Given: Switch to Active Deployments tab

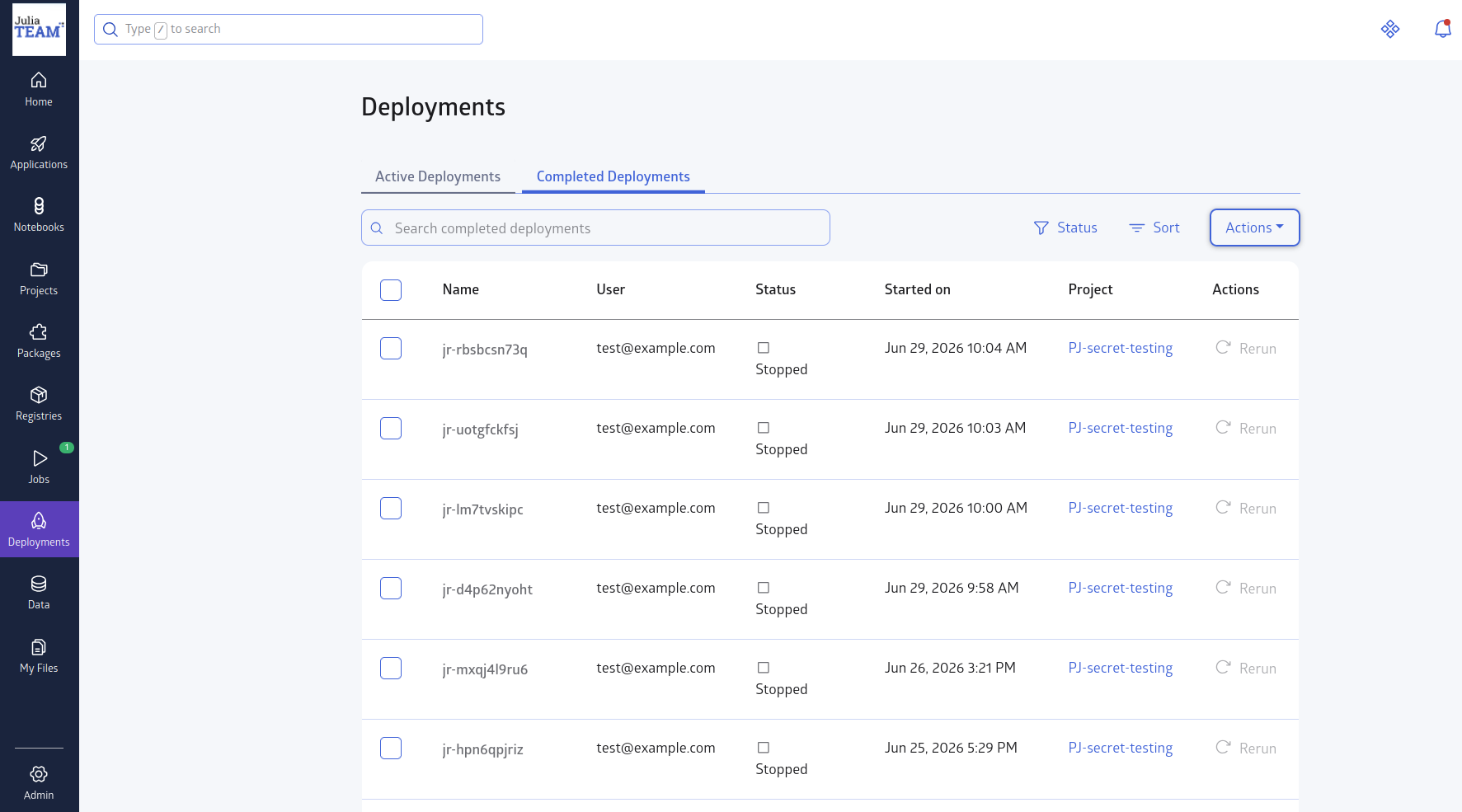Looking at the screenshot, I should click(x=438, y=176).
